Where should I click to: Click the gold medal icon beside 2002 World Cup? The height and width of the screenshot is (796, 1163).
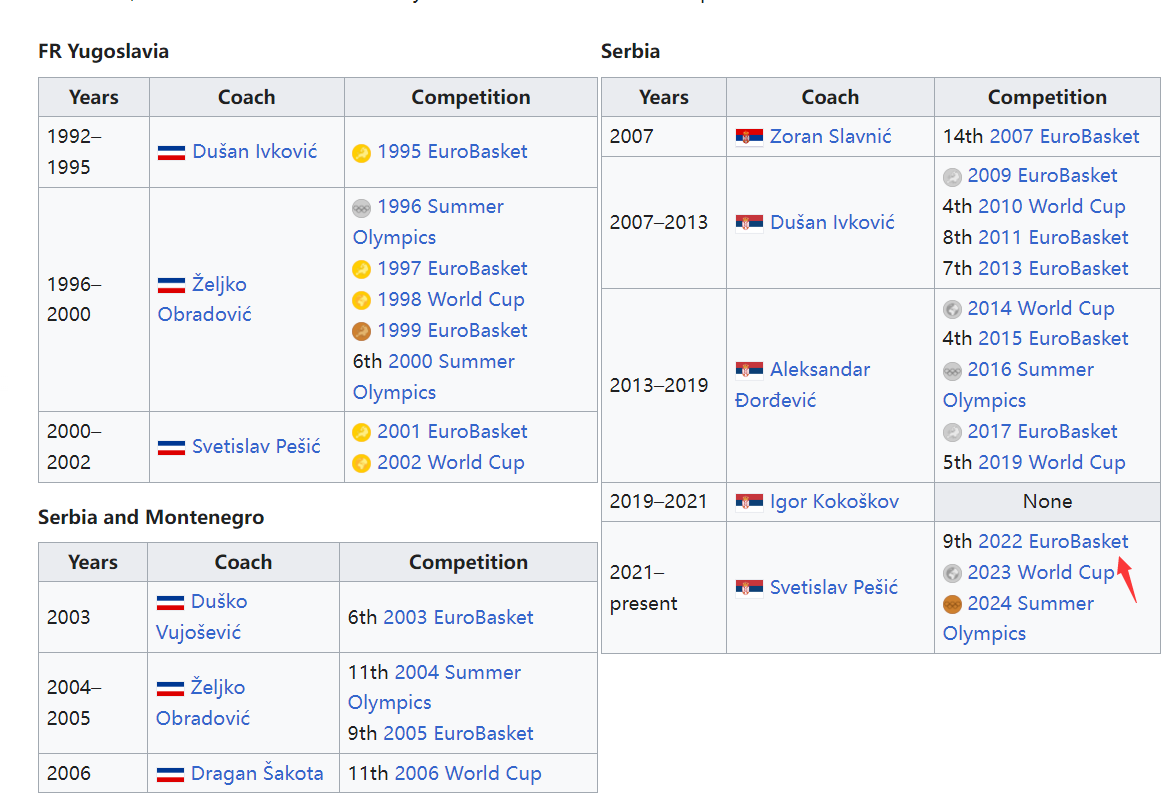click(362, 463)
